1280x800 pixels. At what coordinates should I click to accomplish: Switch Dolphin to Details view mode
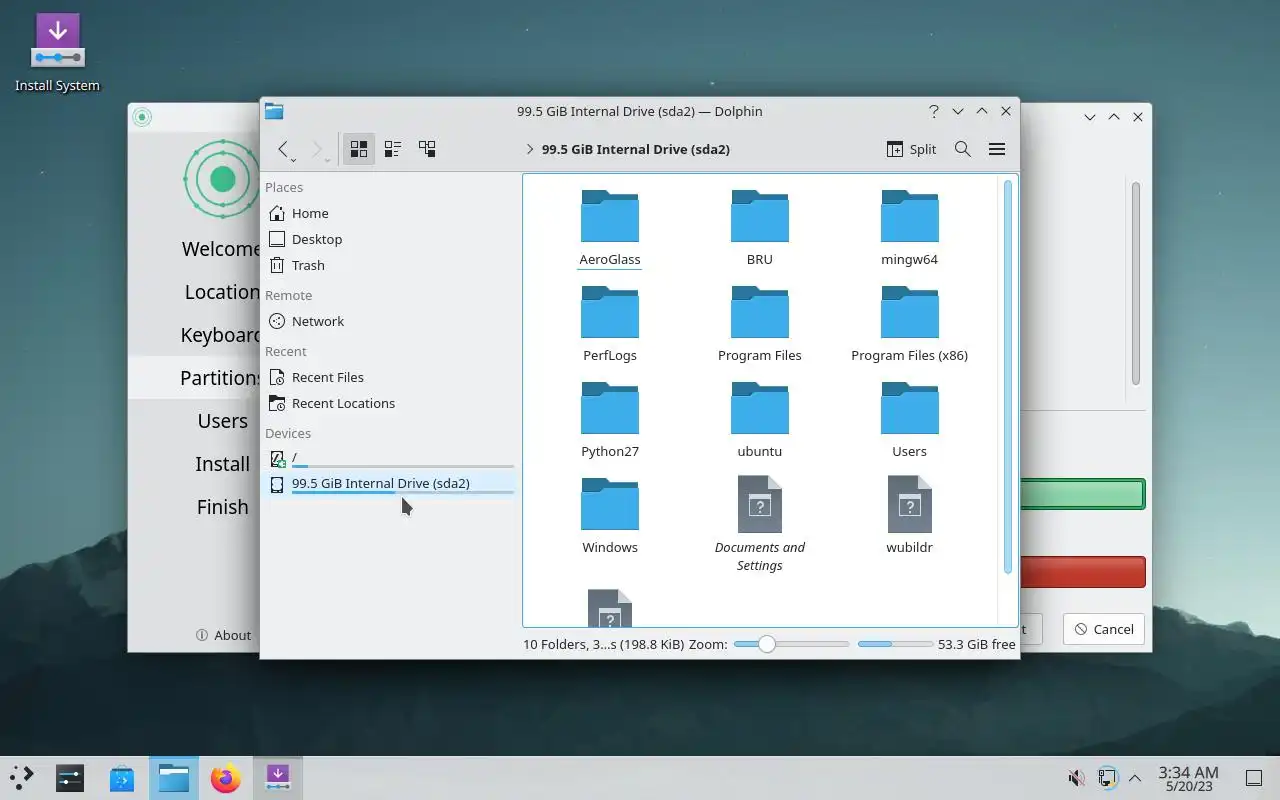click(427, 149)
